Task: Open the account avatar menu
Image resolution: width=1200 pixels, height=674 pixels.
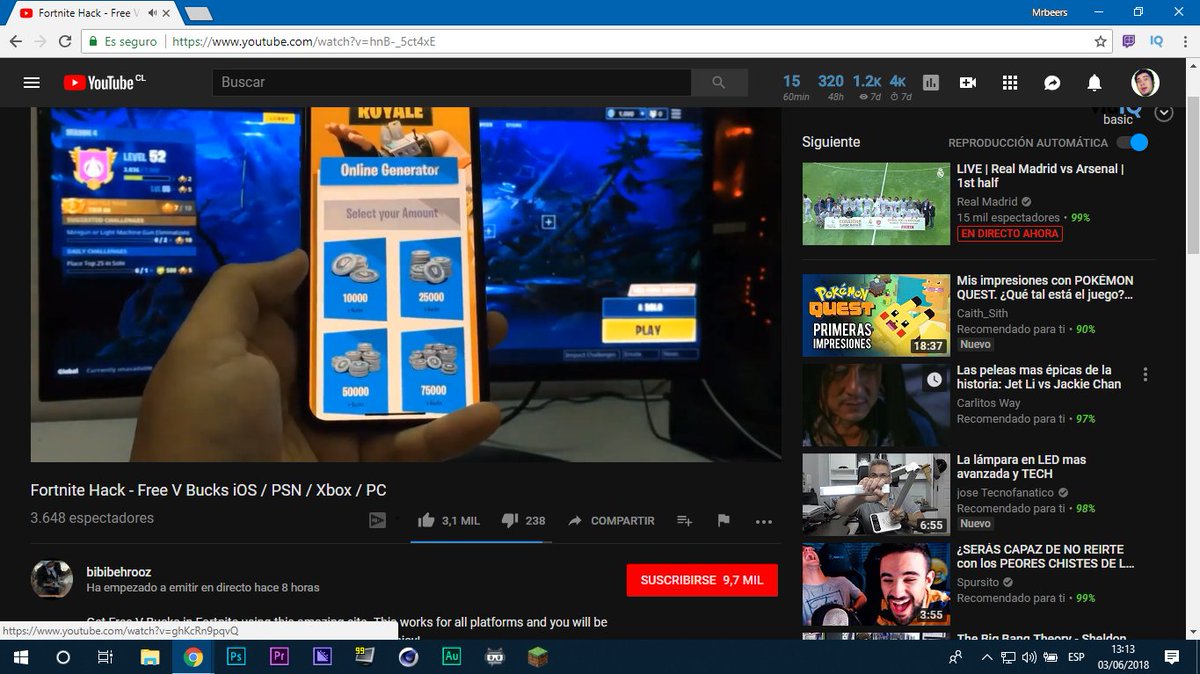Action: click(x=1145, y=83)
